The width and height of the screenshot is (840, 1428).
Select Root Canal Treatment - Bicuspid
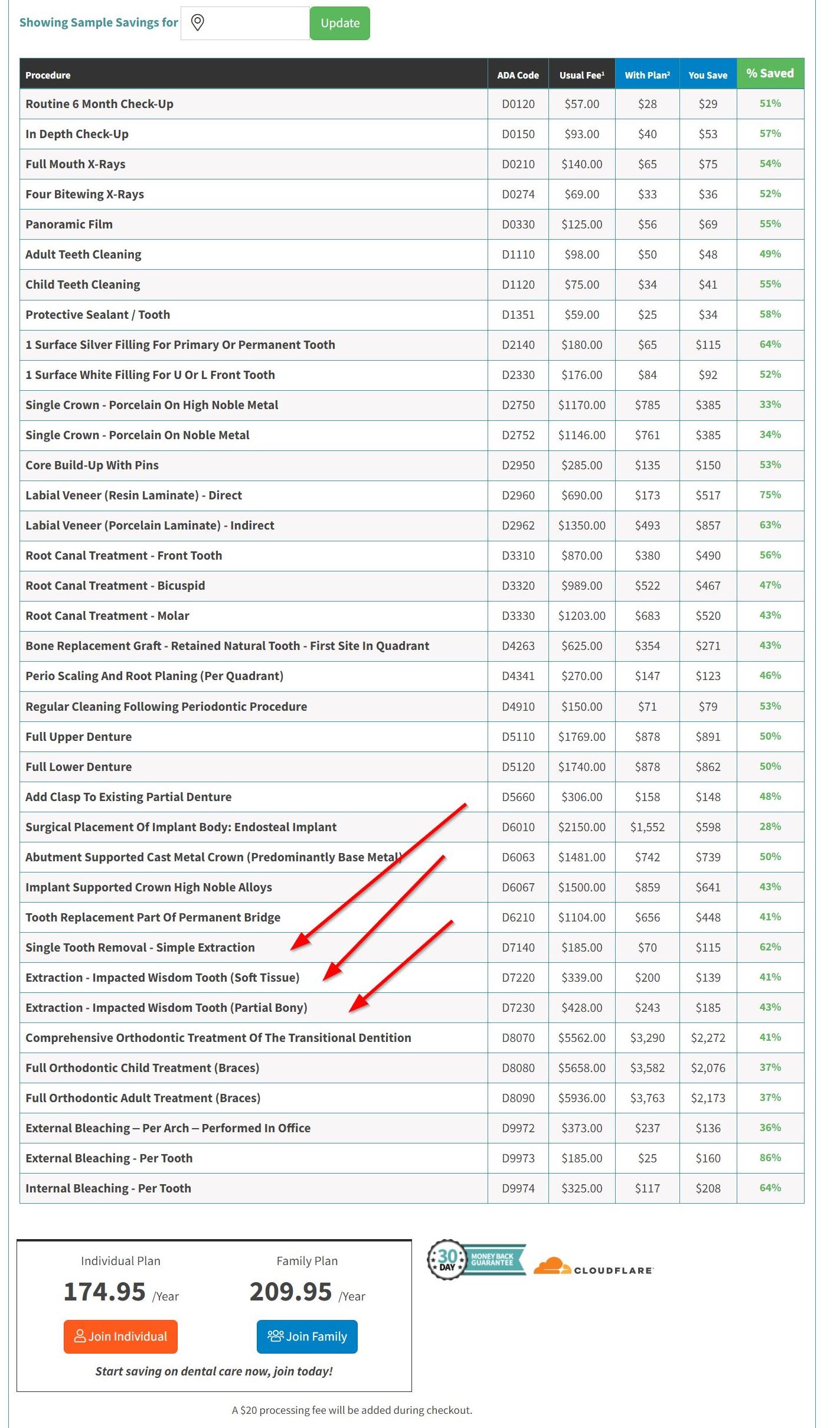(x=115, y=586)
